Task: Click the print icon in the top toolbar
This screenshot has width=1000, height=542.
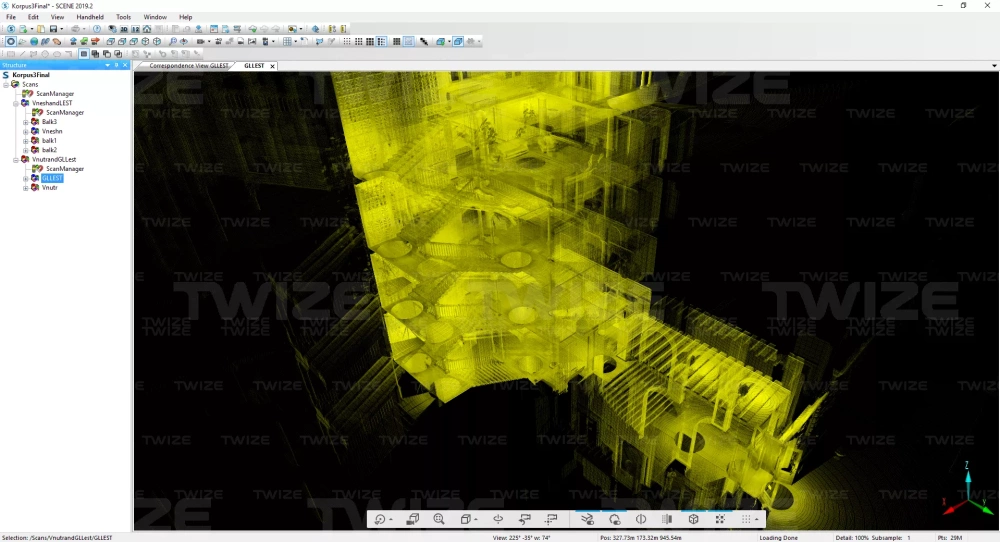Action: (76, 29)
